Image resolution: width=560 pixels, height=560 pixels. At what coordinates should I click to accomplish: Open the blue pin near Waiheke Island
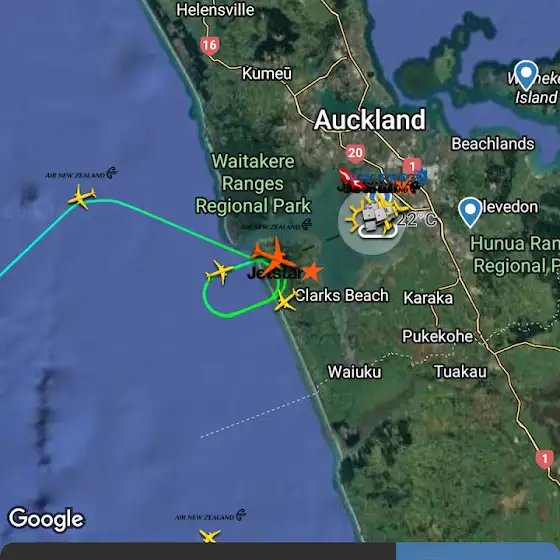pyautogui.click(x=526, y=75)
